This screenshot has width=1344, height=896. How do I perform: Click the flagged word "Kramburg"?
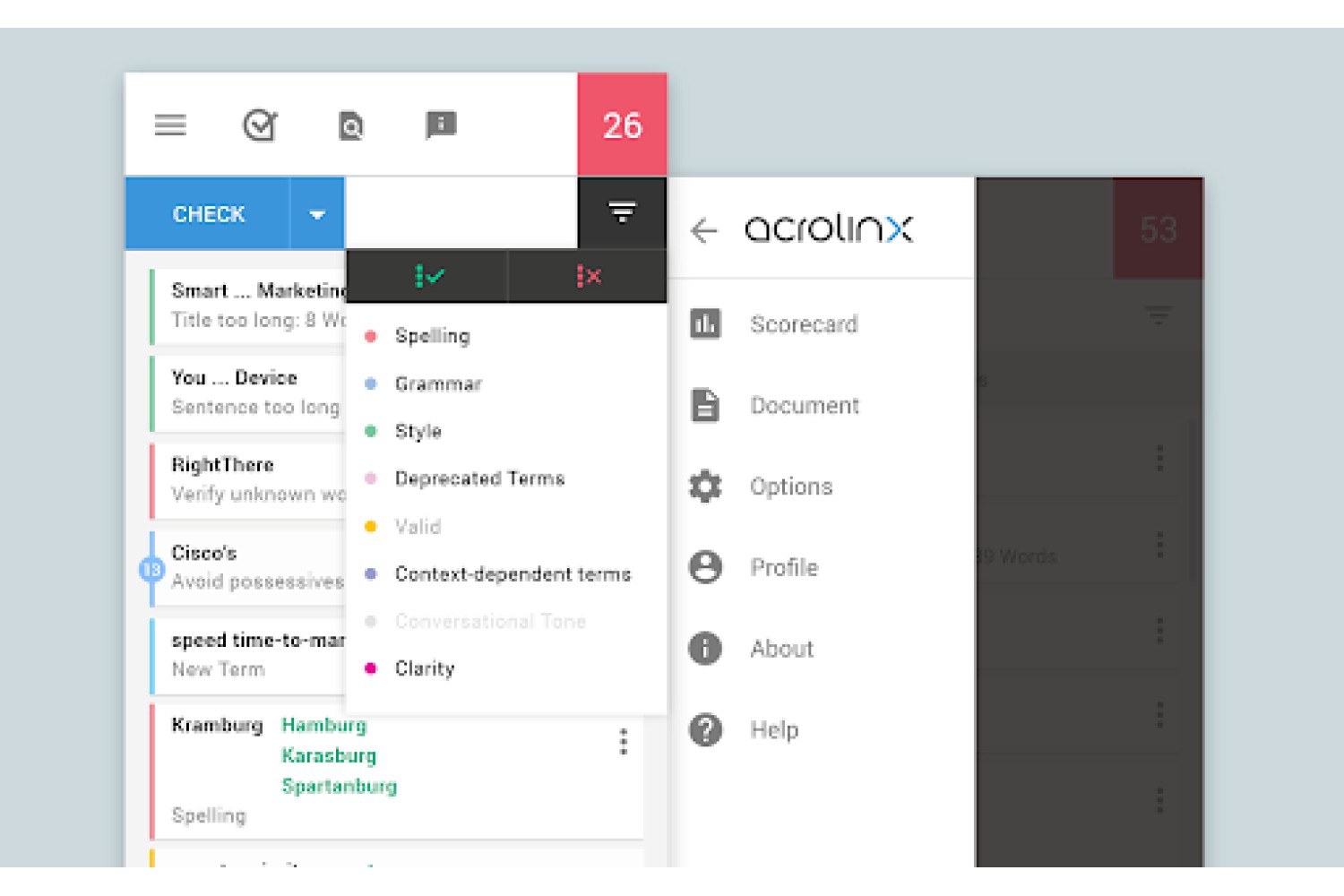[x=217, y=725]
